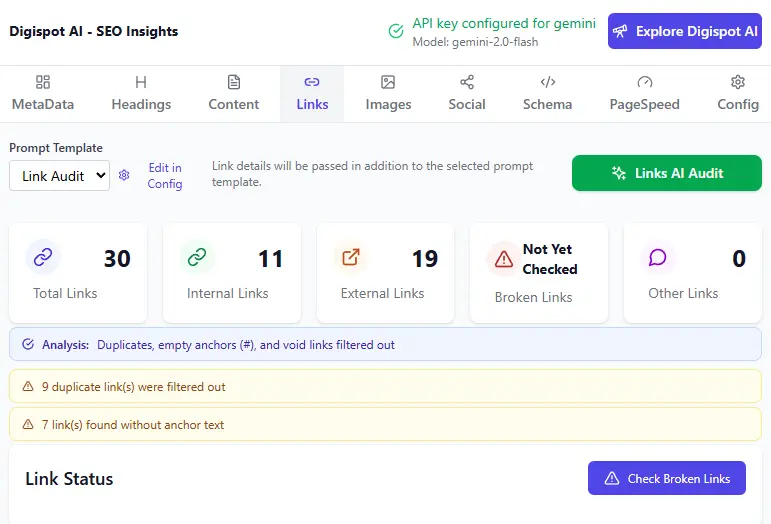Open the MetaData tab
Image resolution: width=771 pixels, height=524 pixels.
43,94
